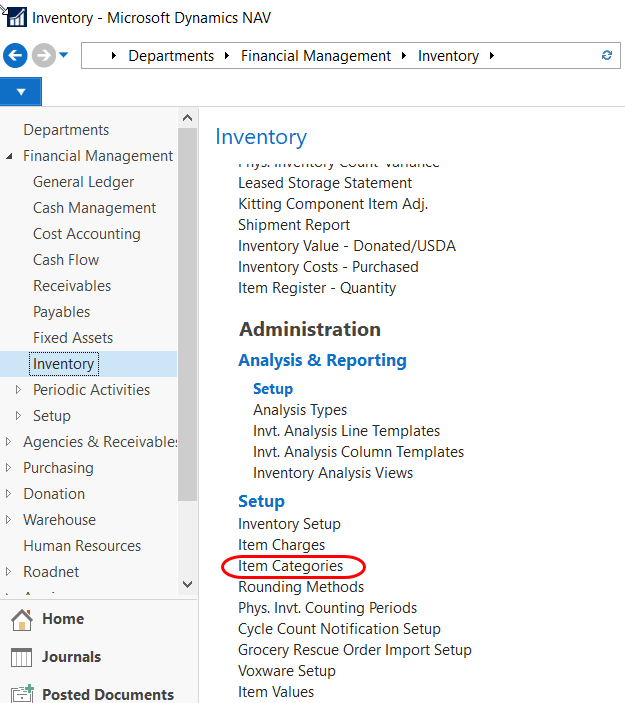
Task: Click the refresh icon in address bar
Action: click(607, 56)
